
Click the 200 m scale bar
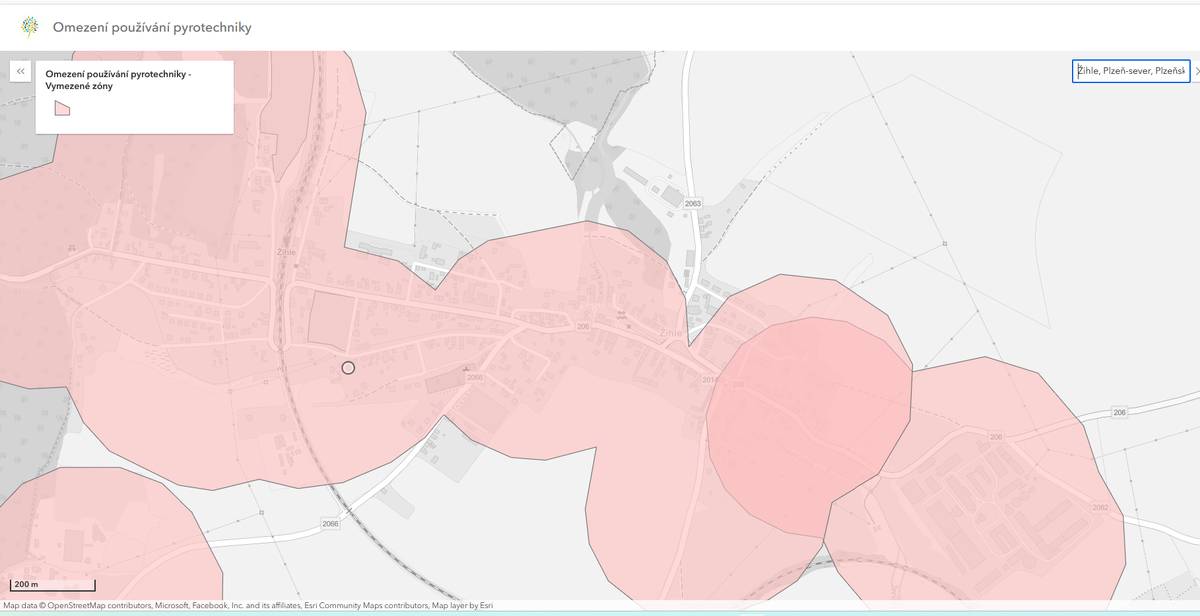coord(53,584)
